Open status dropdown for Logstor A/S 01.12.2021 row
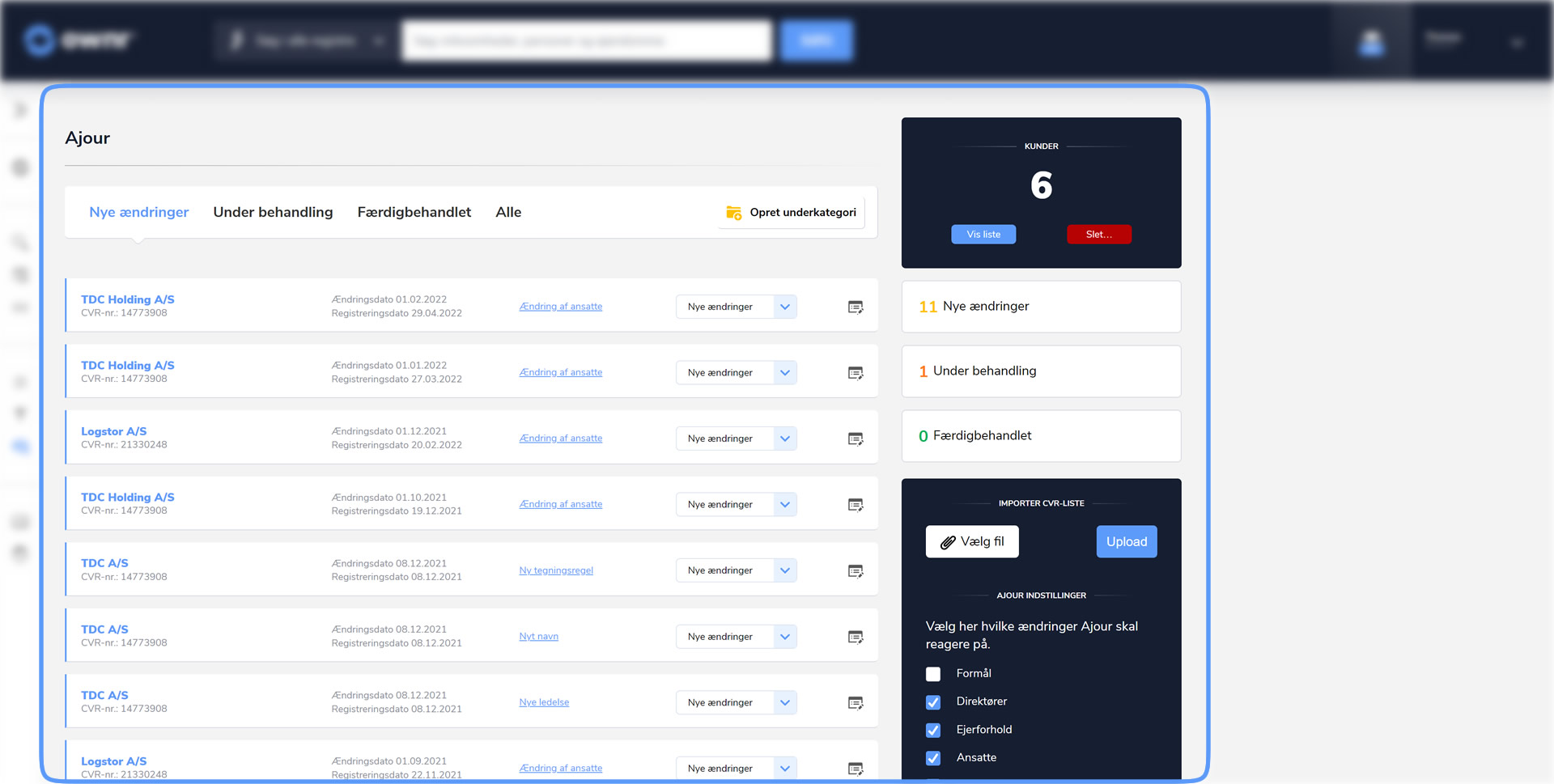This screenshot has width=1554, height=784. pos(736,439)
